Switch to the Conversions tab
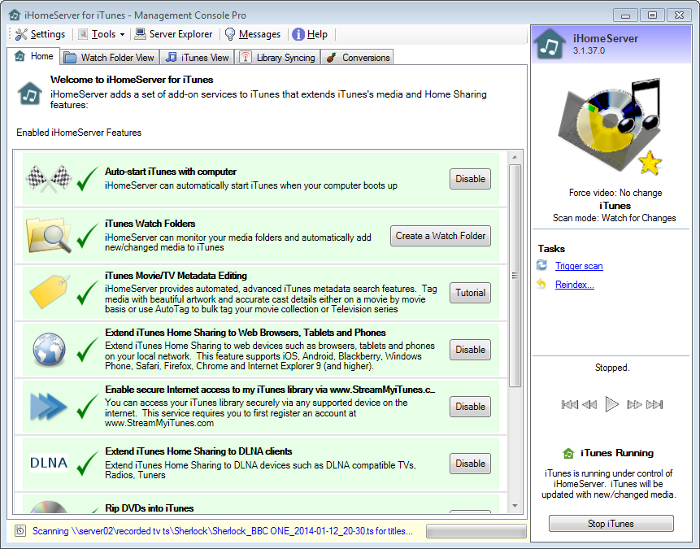This screenshot has width=700, height=549. pos(358,58)
